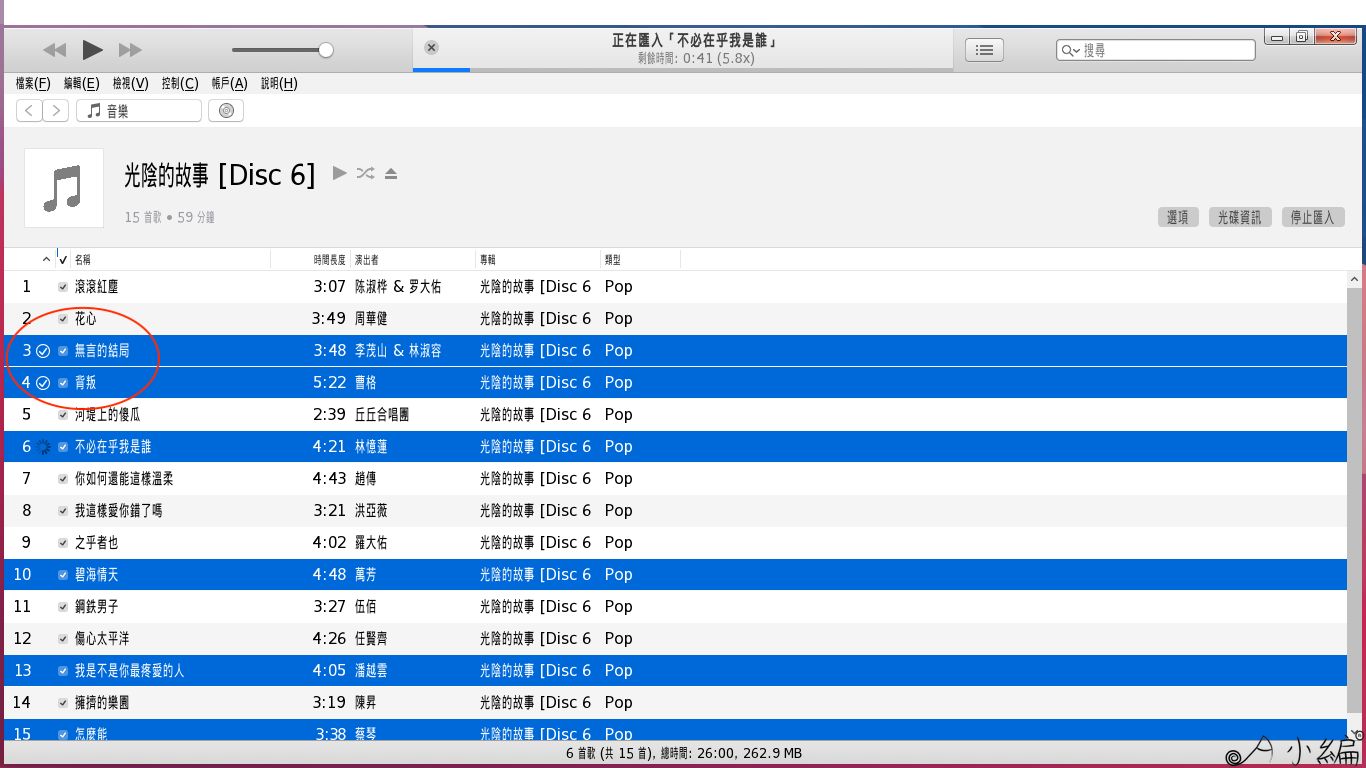Click the scrollbar up arrow
The height and width of the screenshot is (768, 1366).
1355,279
